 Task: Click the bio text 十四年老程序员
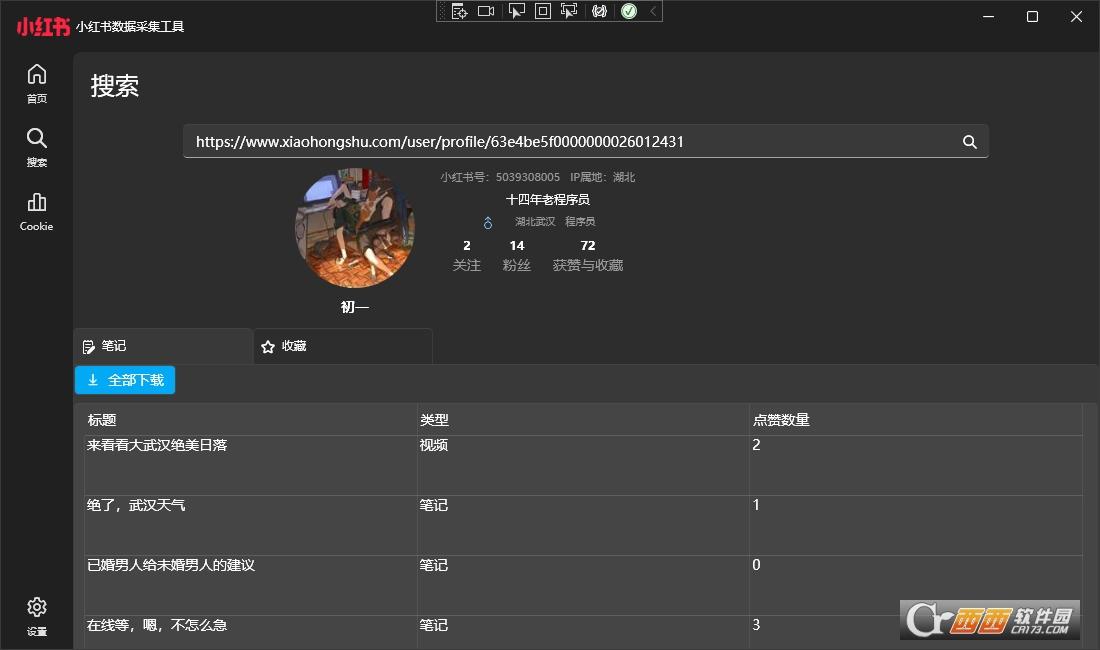point(548,200)
